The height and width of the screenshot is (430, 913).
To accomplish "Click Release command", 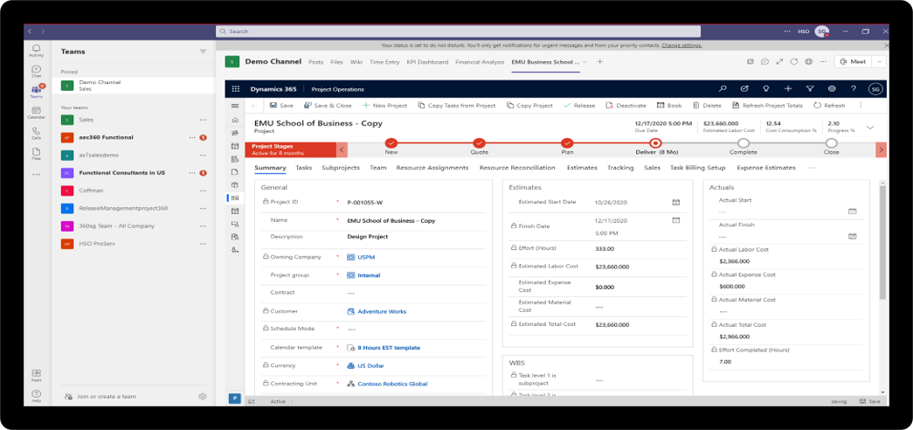I will 579,105.
